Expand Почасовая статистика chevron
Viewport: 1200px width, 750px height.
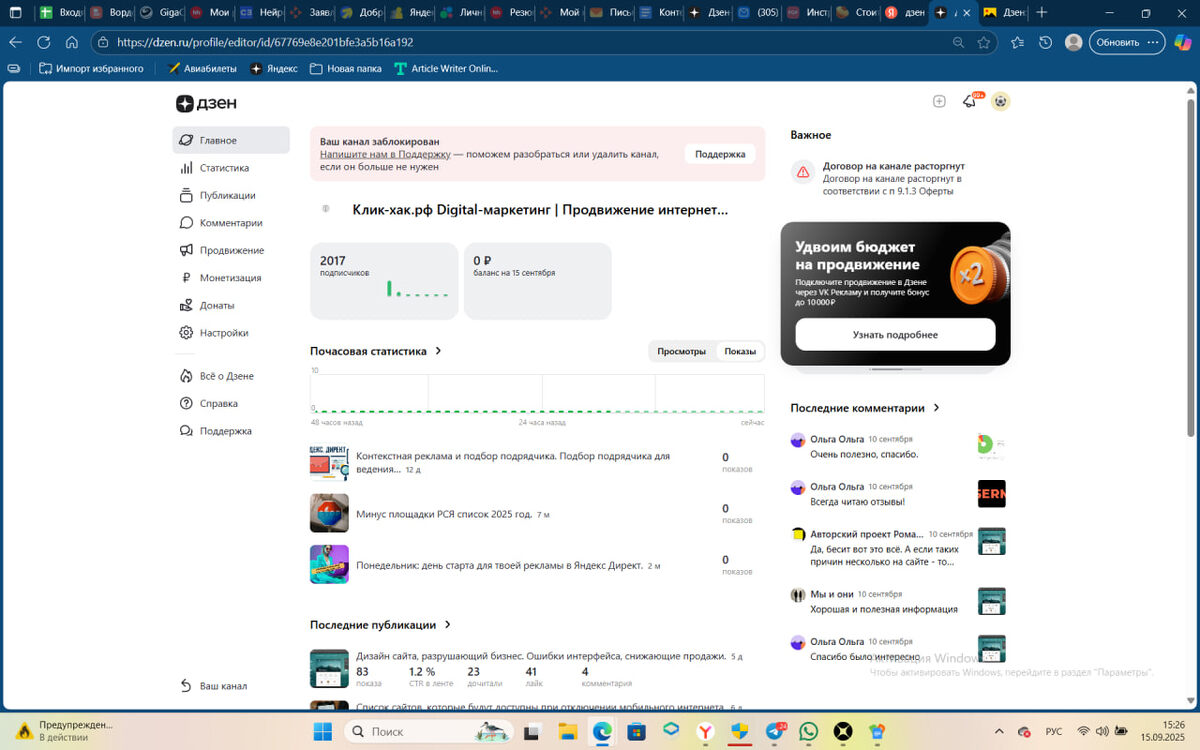pos(438,351)
